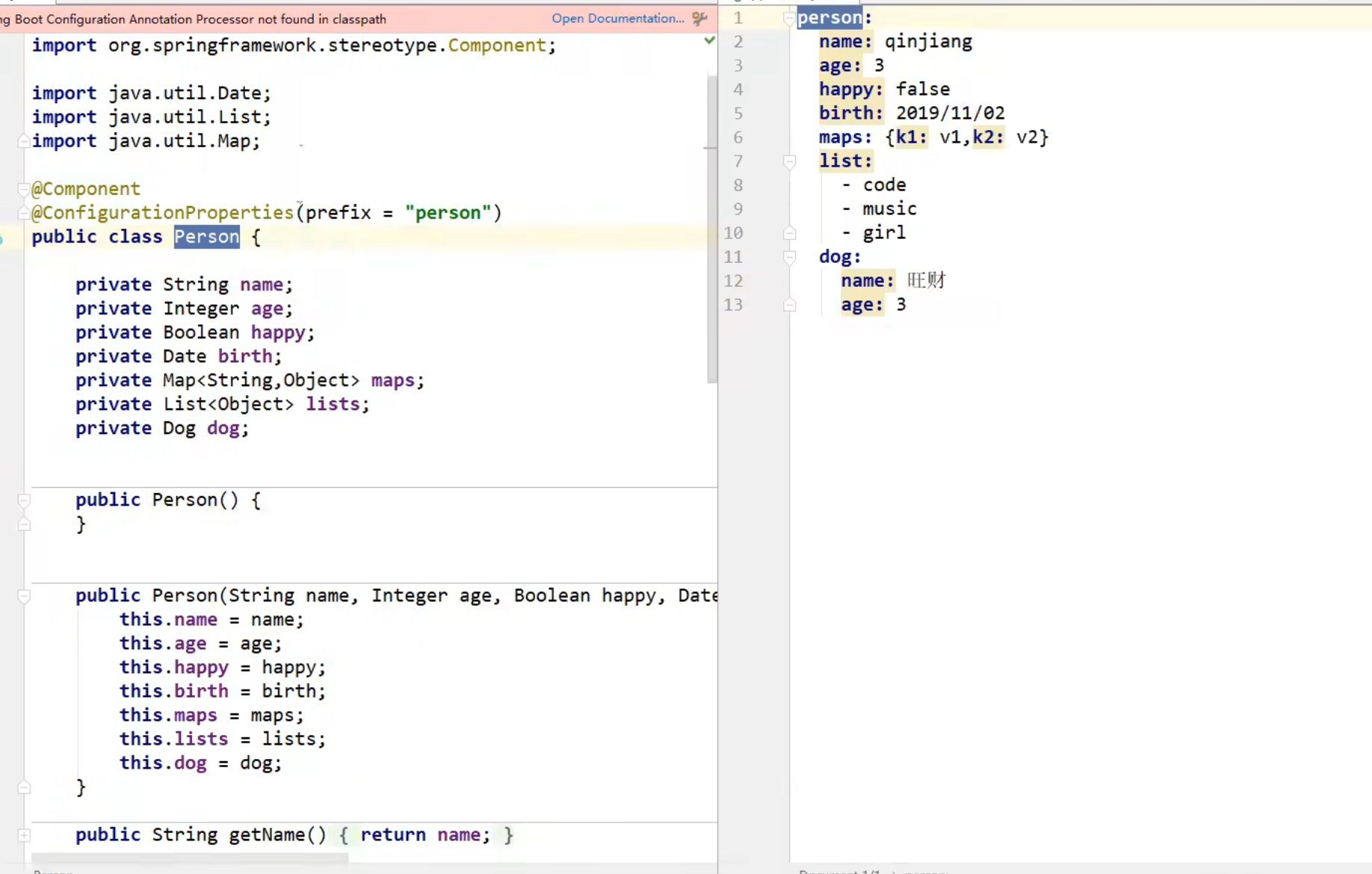Collapse the 'list:' block in YAML
The image size is (1372, 874).
click(789, 161)
